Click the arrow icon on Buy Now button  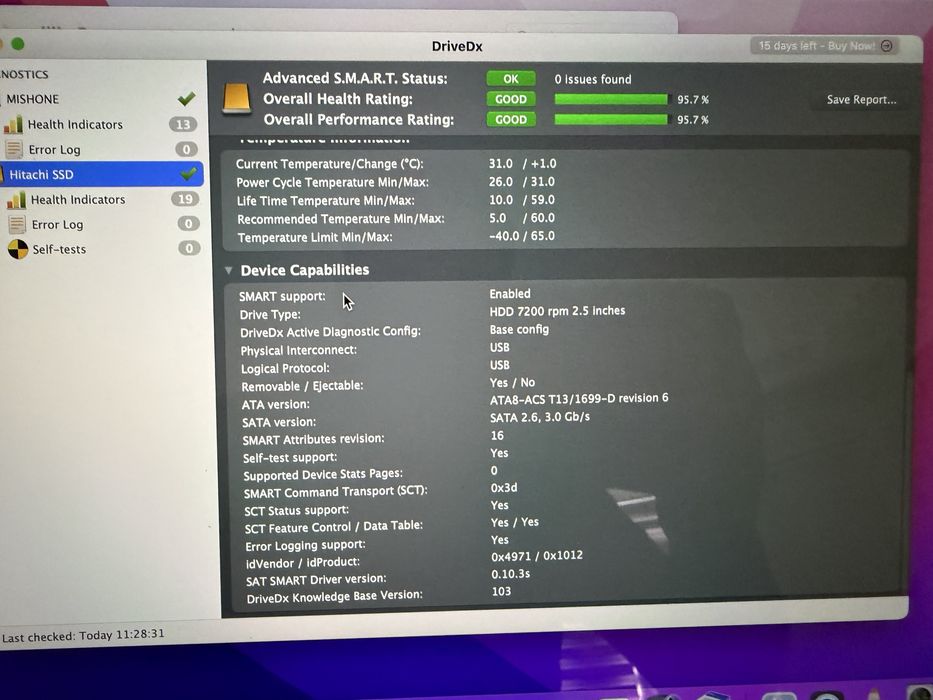[x=887, y=46]
